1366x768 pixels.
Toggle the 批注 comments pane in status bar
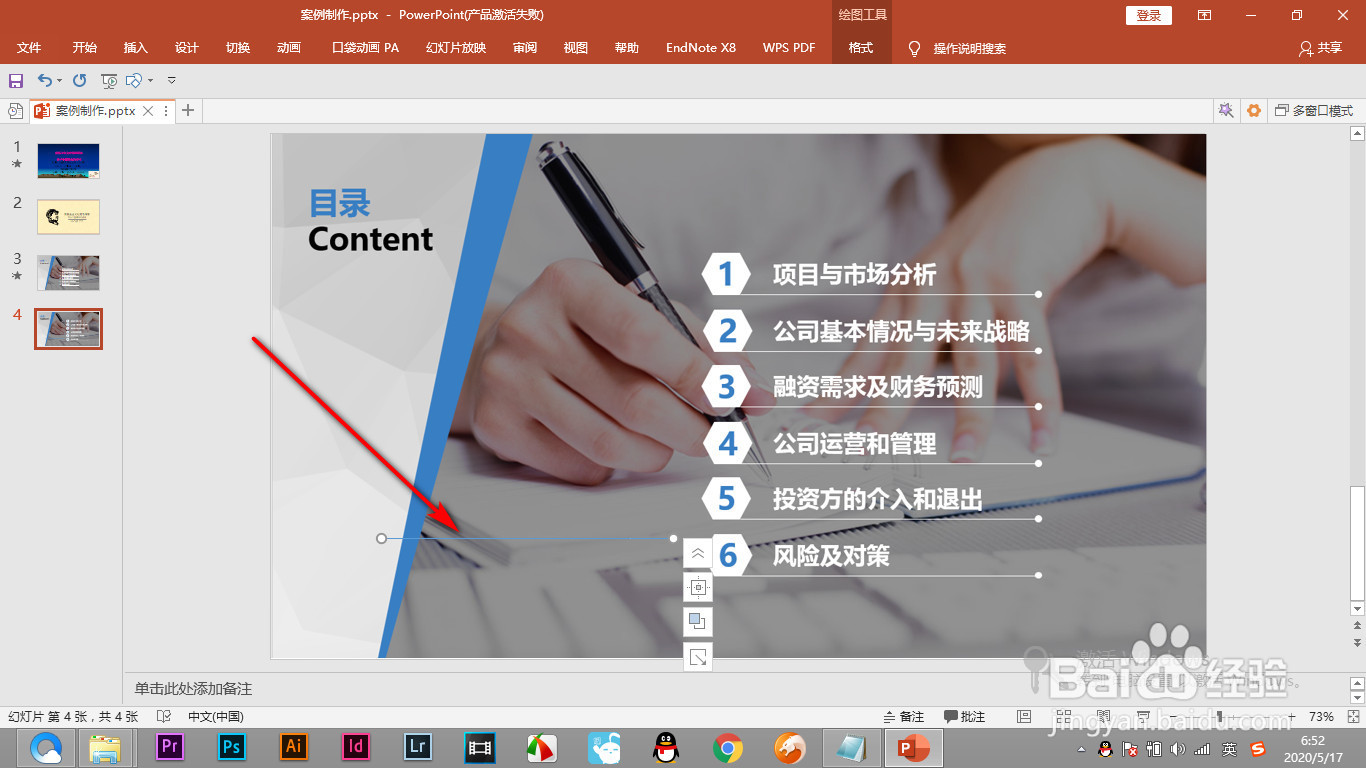[964, 717]
